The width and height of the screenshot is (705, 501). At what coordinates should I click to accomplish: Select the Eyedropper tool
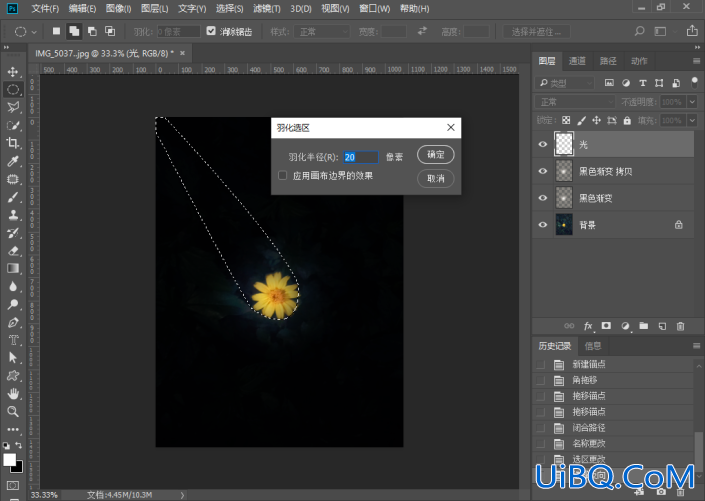[13, 161]
